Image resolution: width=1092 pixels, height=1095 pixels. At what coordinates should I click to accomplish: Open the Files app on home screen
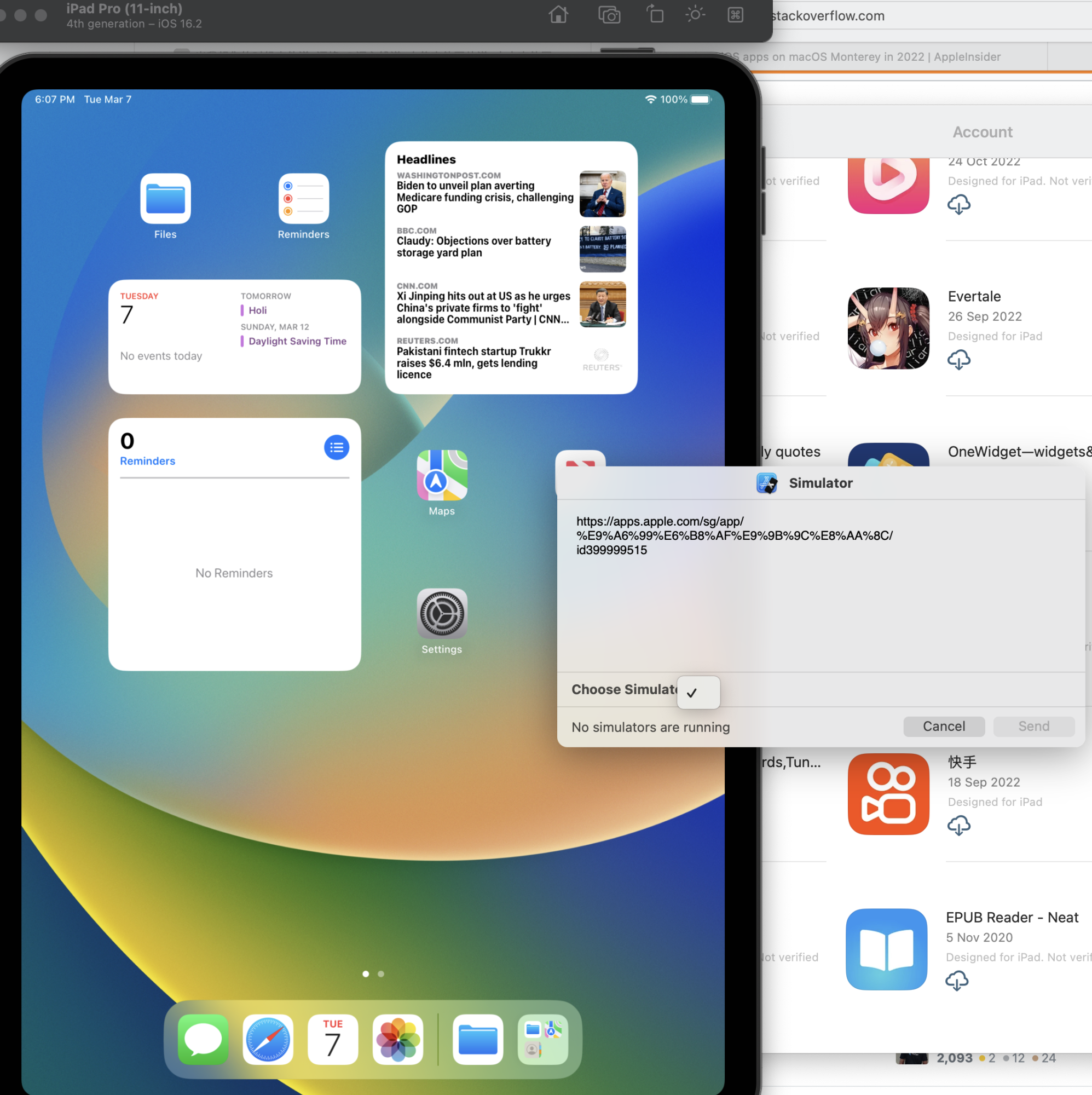tap(165, 199)
